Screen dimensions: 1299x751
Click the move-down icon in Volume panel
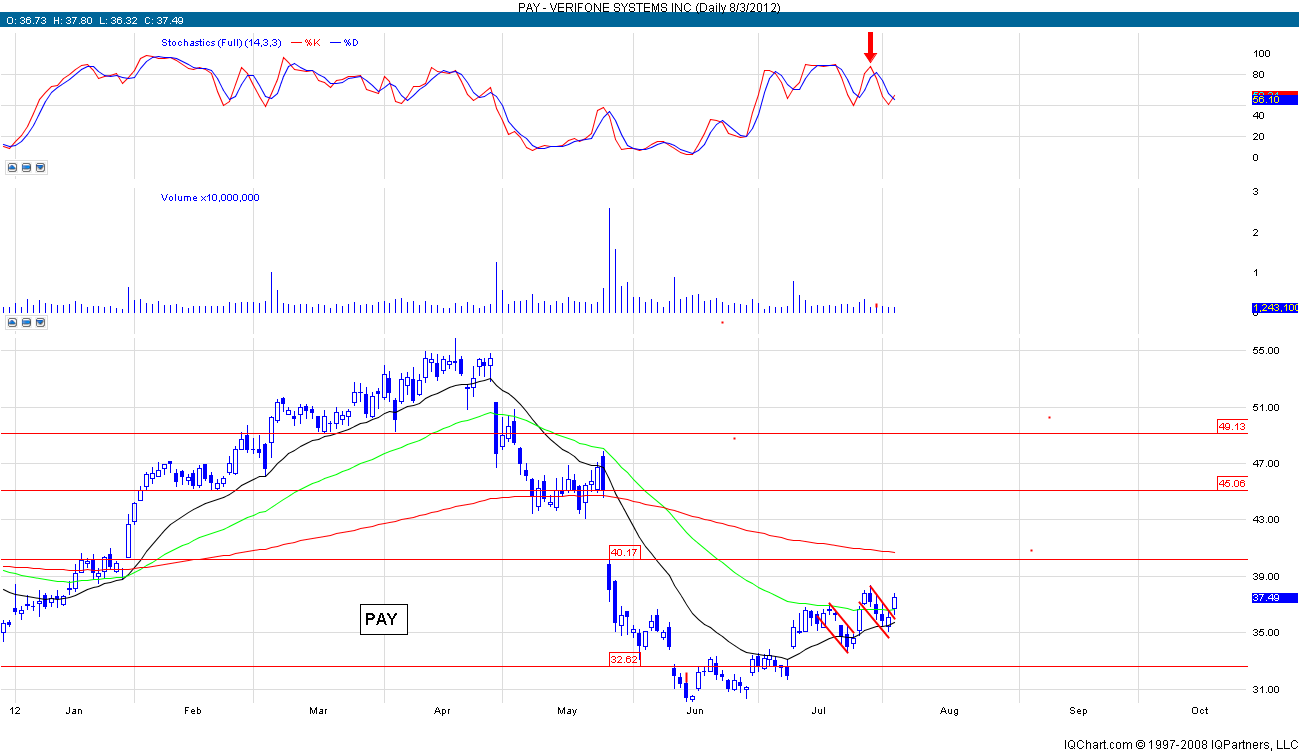[x=40, y=322]
